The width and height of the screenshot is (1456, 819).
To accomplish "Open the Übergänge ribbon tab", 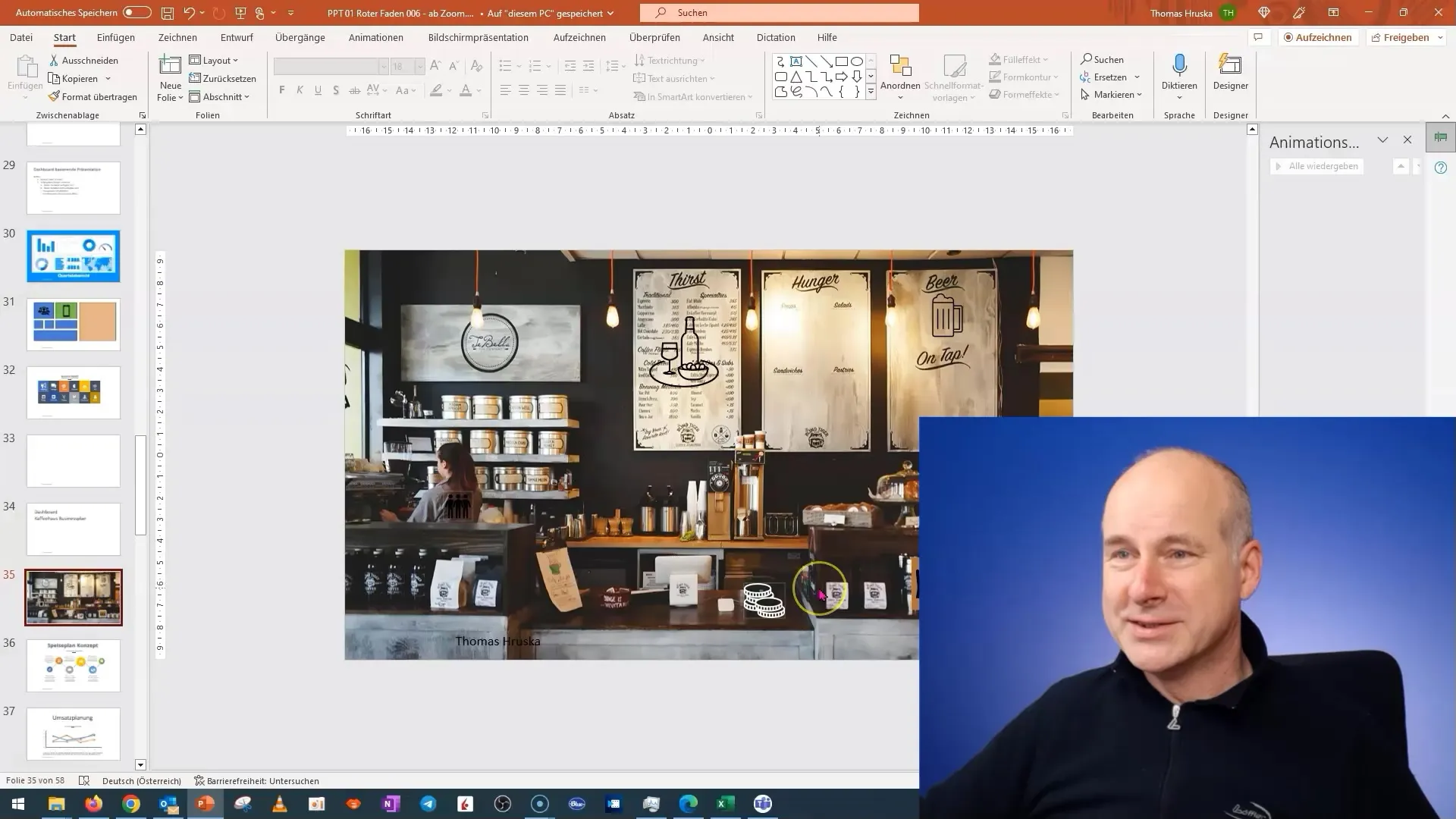I will point(300,37).
